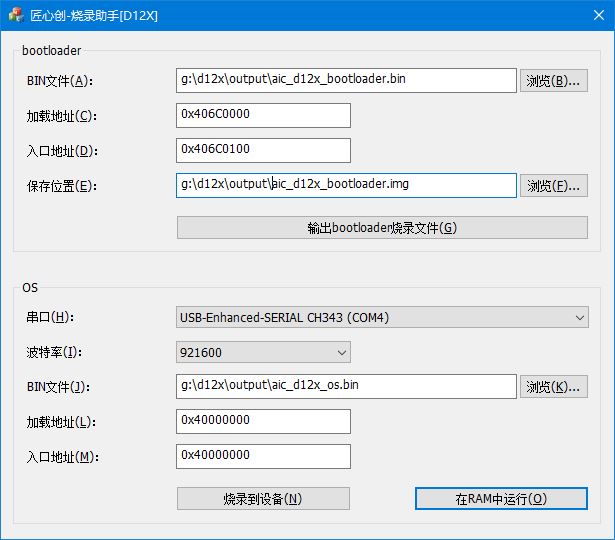Browse for OS BIN file with 浏览(K)
Viewport: 615px width, 540px height.
[x=553, y=387]
